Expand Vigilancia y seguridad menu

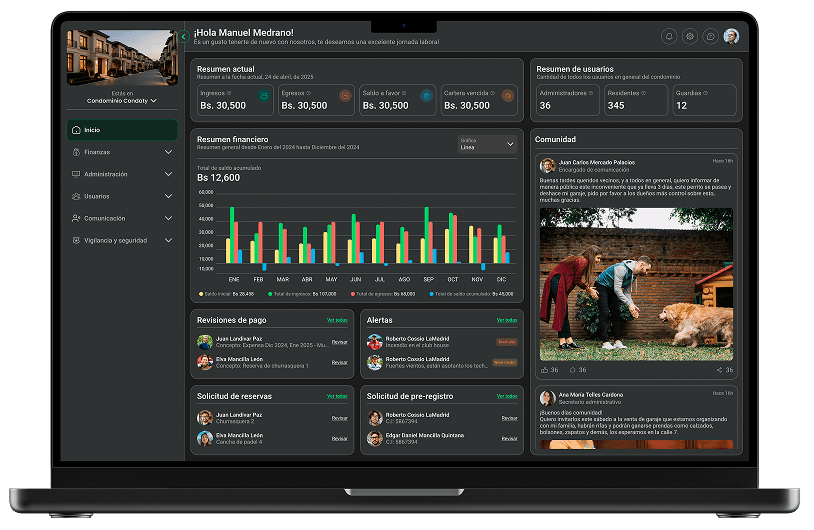122,240
